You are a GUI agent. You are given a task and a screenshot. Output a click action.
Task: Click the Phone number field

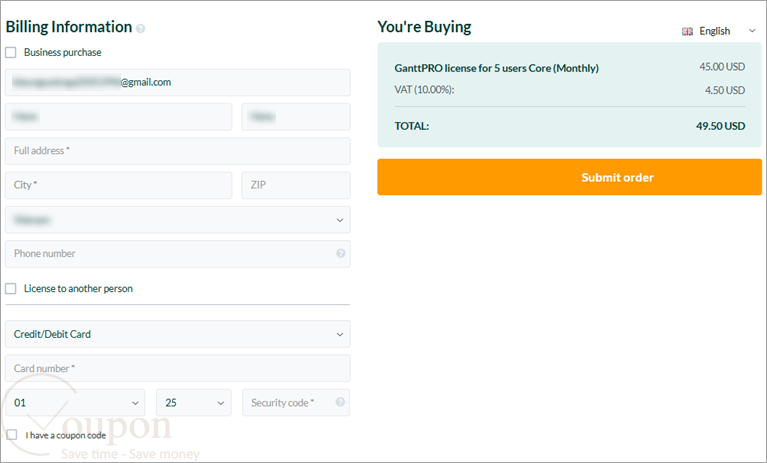point(178,254)
